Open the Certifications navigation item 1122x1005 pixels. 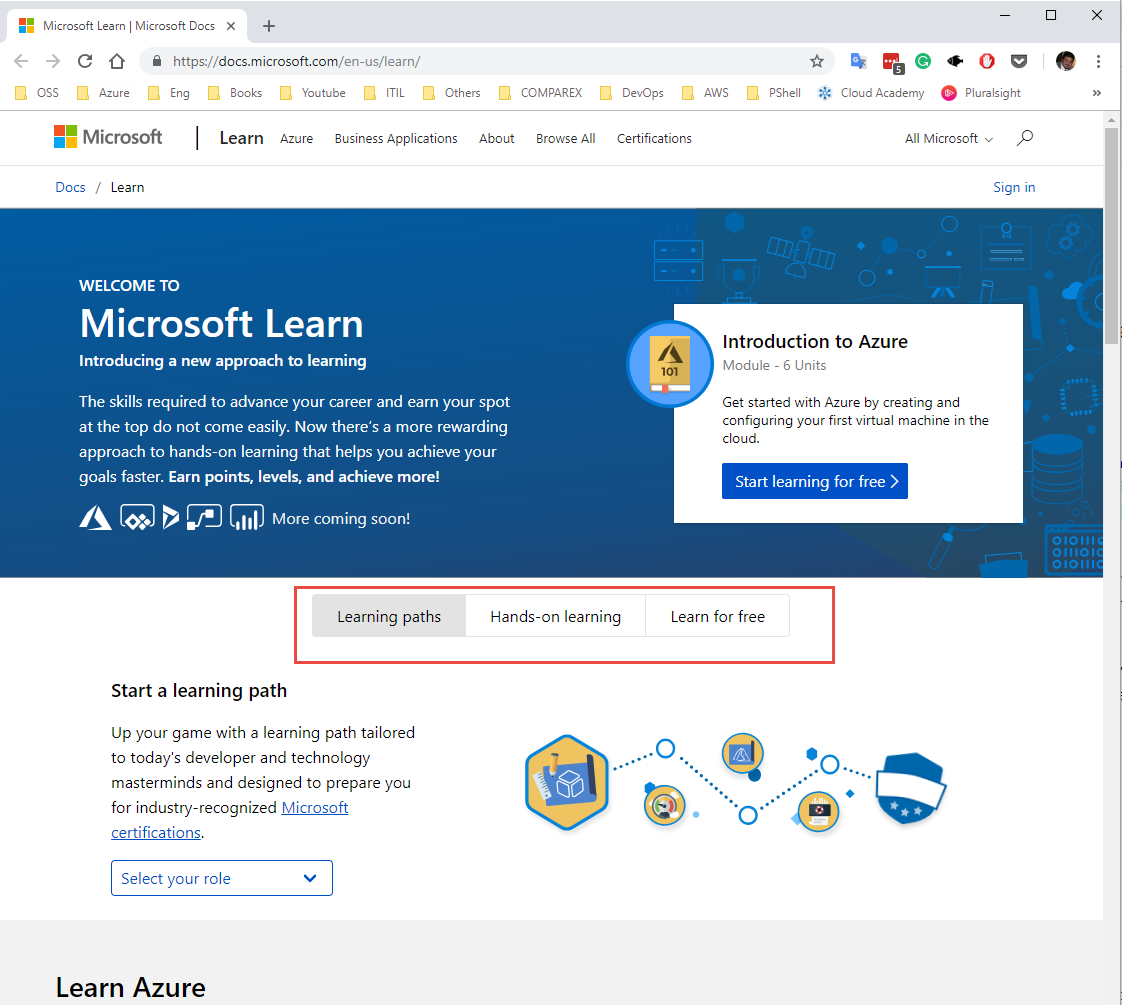[x=654, y=138]
